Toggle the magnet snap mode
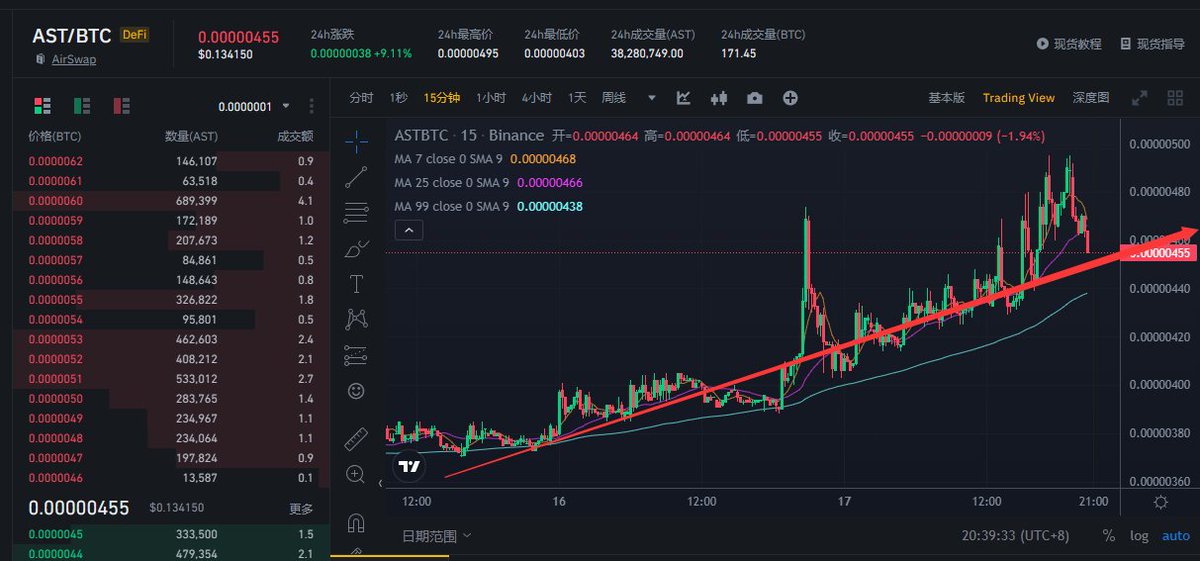The image size is (1200, 561). [x=357, y=522]
